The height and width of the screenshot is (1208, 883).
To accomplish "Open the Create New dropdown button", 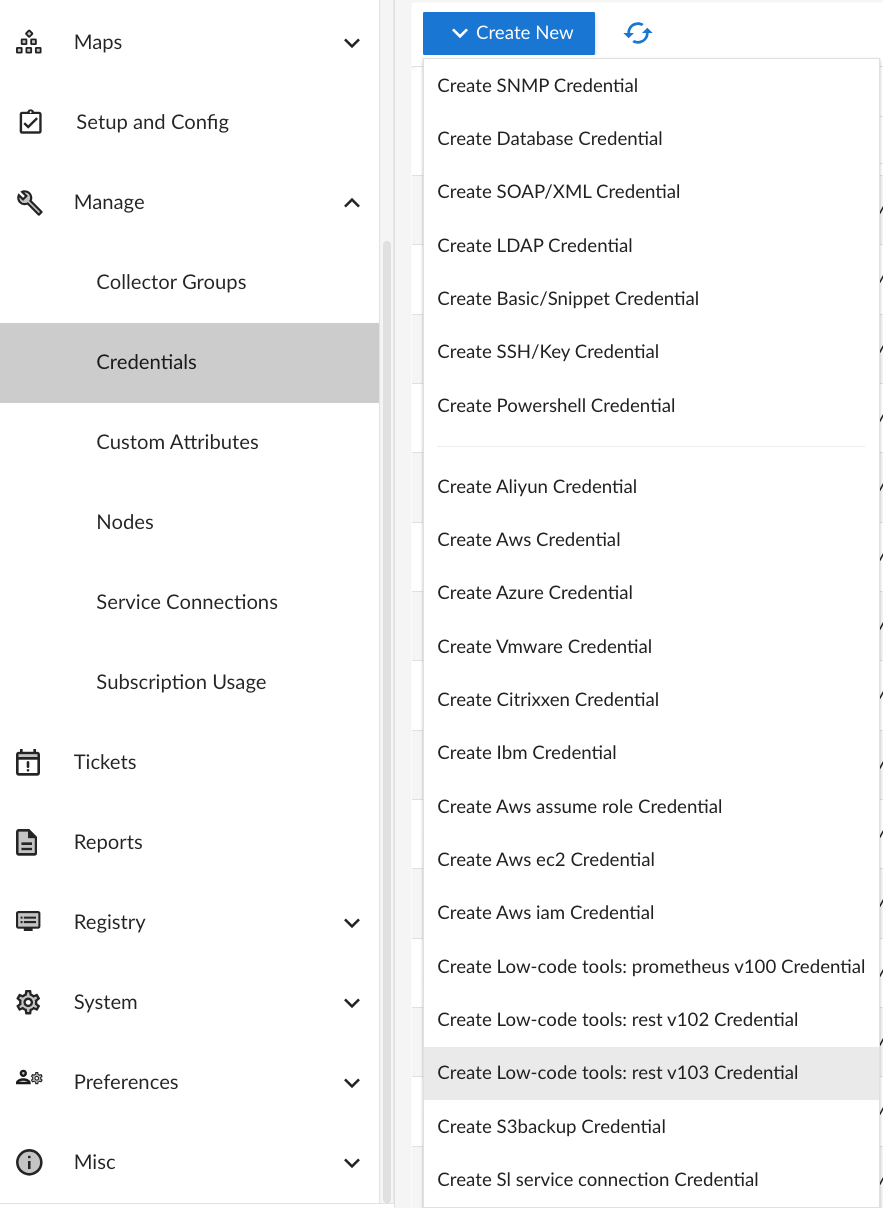I will (509, 33).
